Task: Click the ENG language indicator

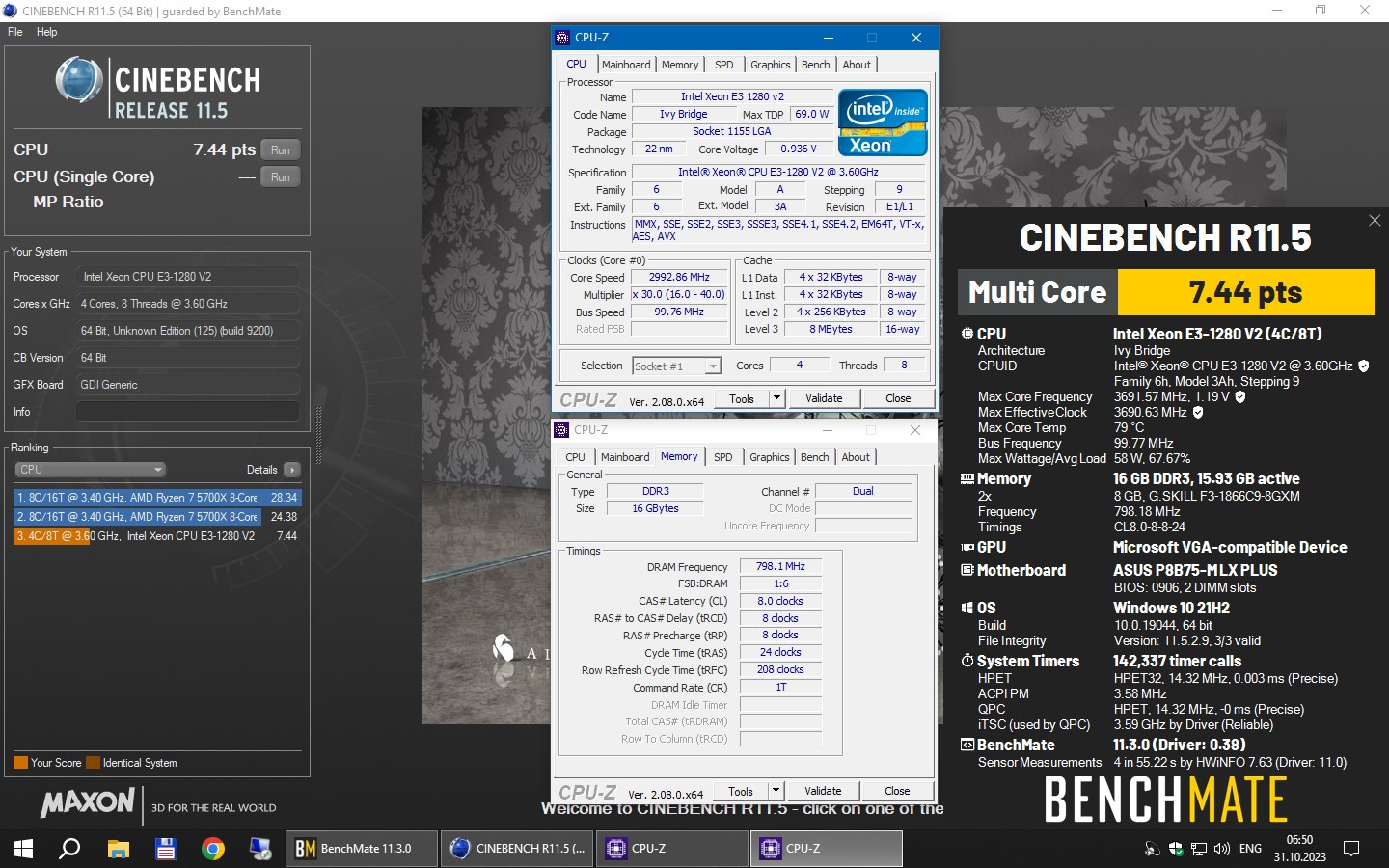Action: [1250, 849]
